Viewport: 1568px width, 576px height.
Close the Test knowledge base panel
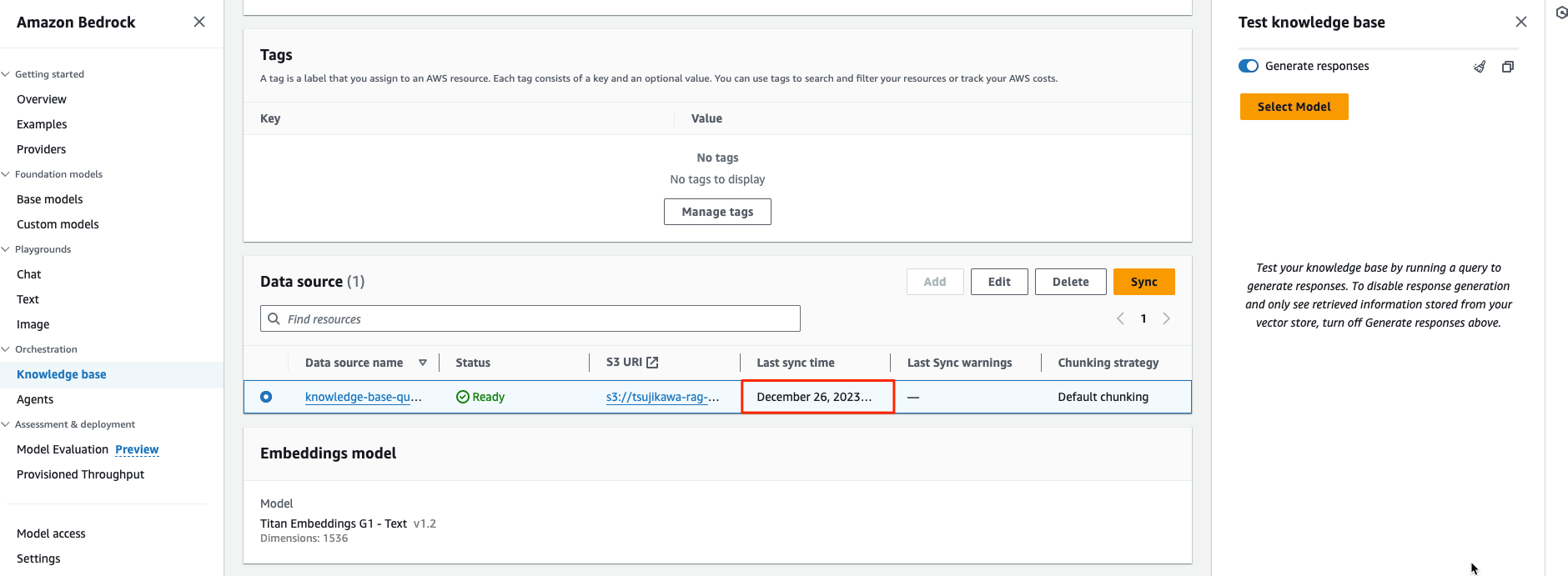point(1521,22)
